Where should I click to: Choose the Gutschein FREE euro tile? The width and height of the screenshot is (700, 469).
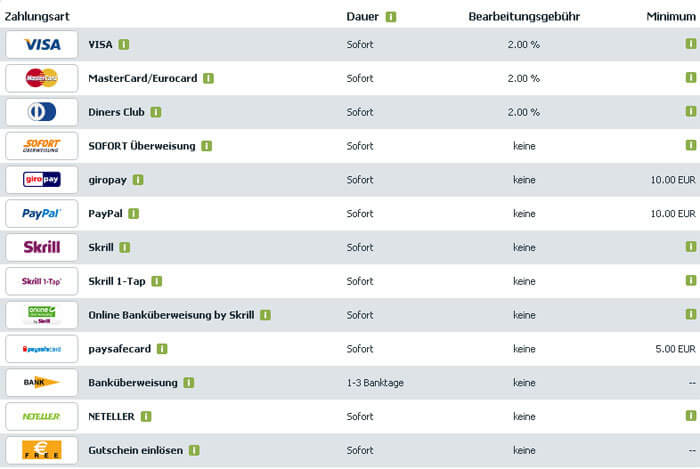click(x=42, y=450)
